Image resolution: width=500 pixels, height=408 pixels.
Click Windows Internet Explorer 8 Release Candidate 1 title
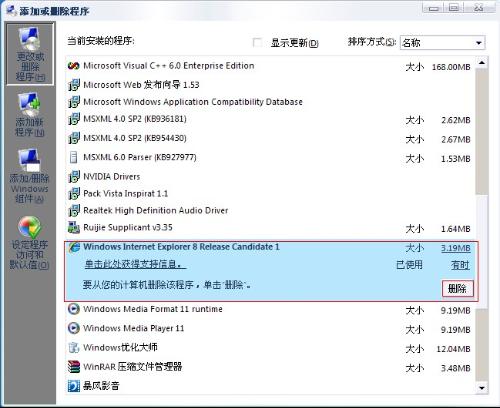point(181,247)
